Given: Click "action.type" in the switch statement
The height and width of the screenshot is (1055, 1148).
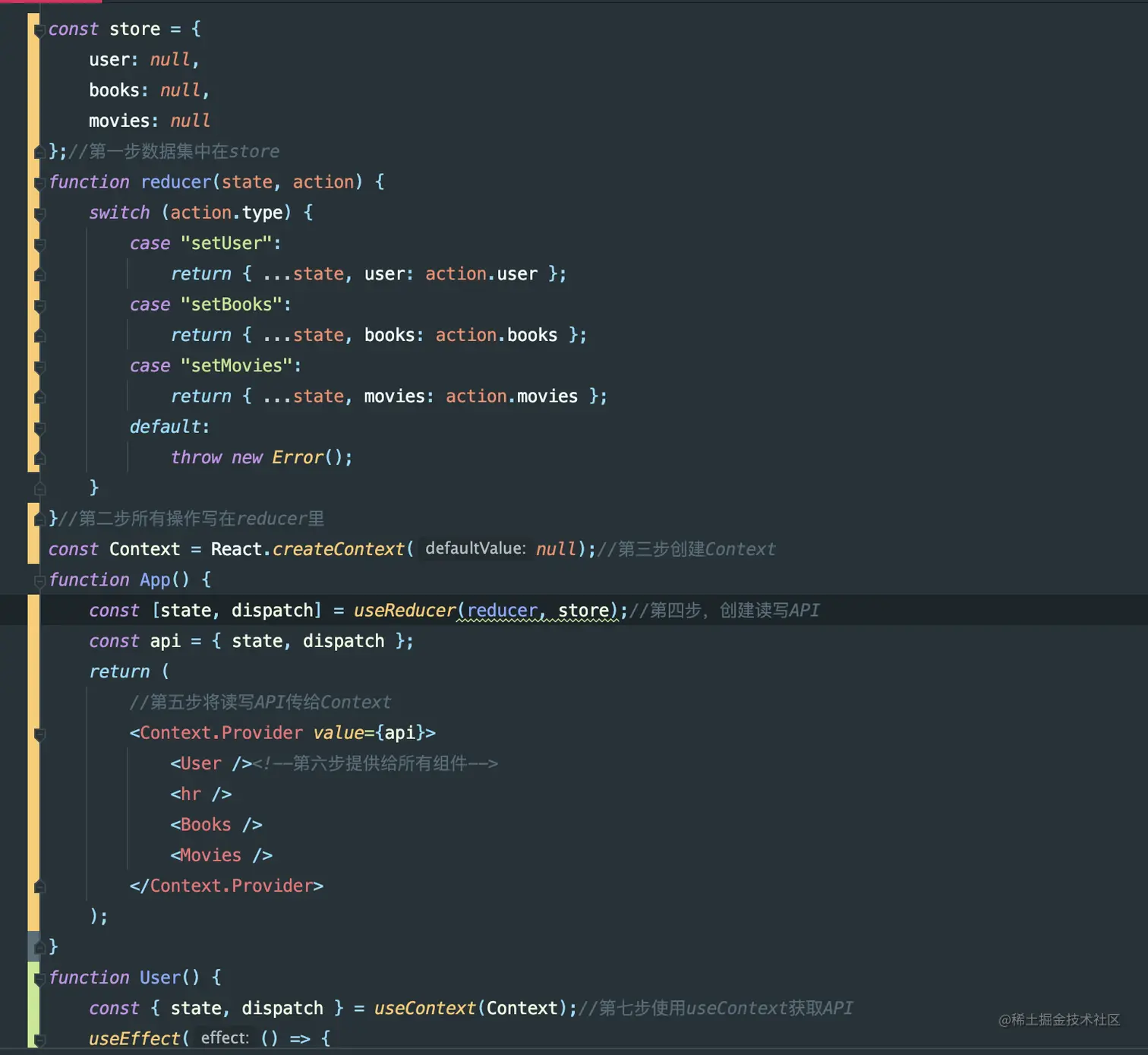Looking at the screenshot, I should pyautogui.click(x=226, y=213).
